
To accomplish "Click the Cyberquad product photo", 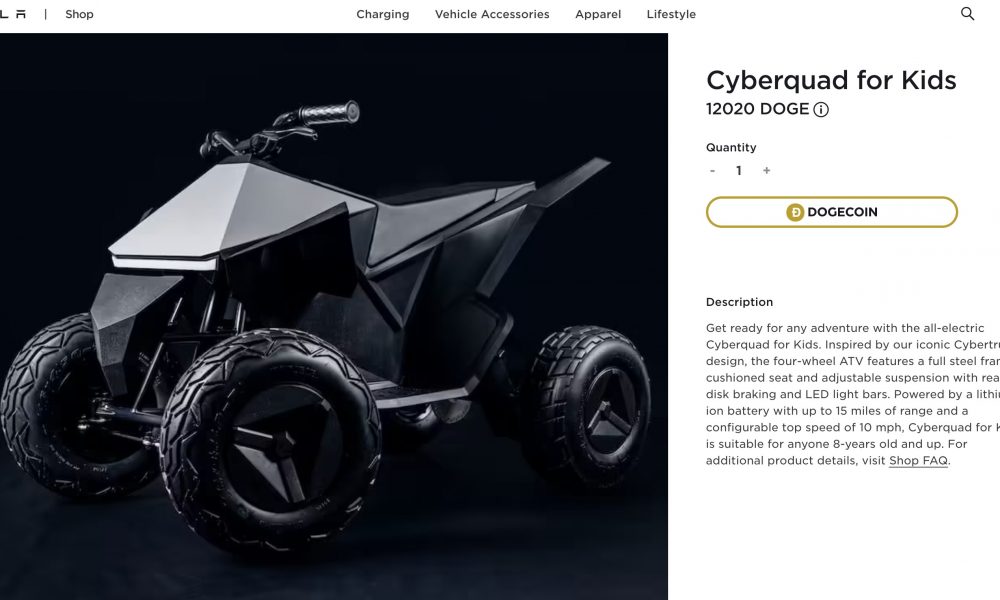I will click(334, 316).
